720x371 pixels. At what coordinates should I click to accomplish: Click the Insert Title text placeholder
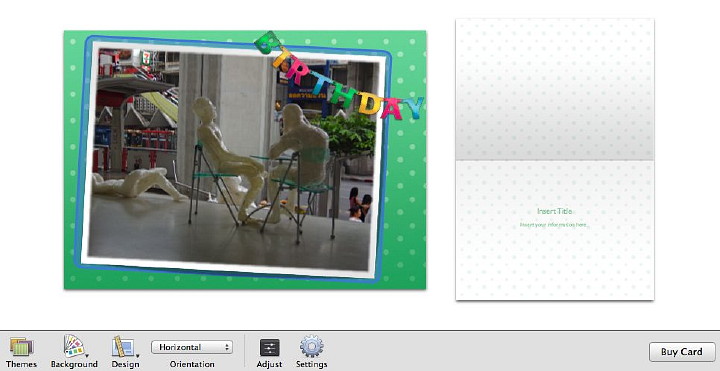click(555, 211)
